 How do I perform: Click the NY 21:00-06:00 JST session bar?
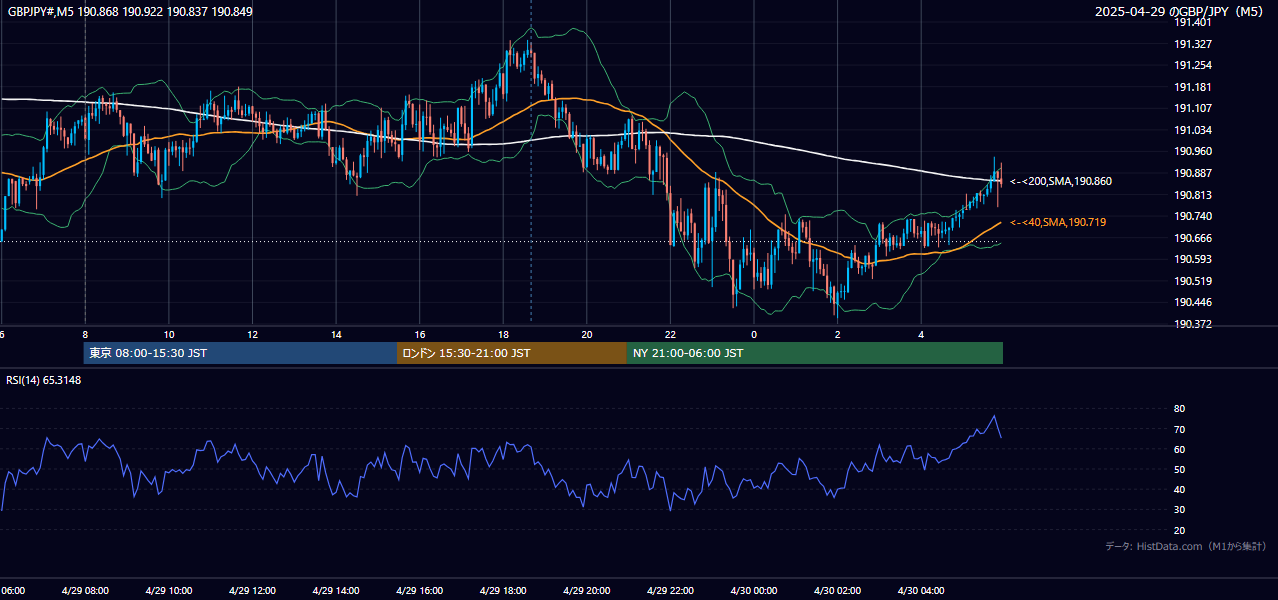[x=815, y=353]
